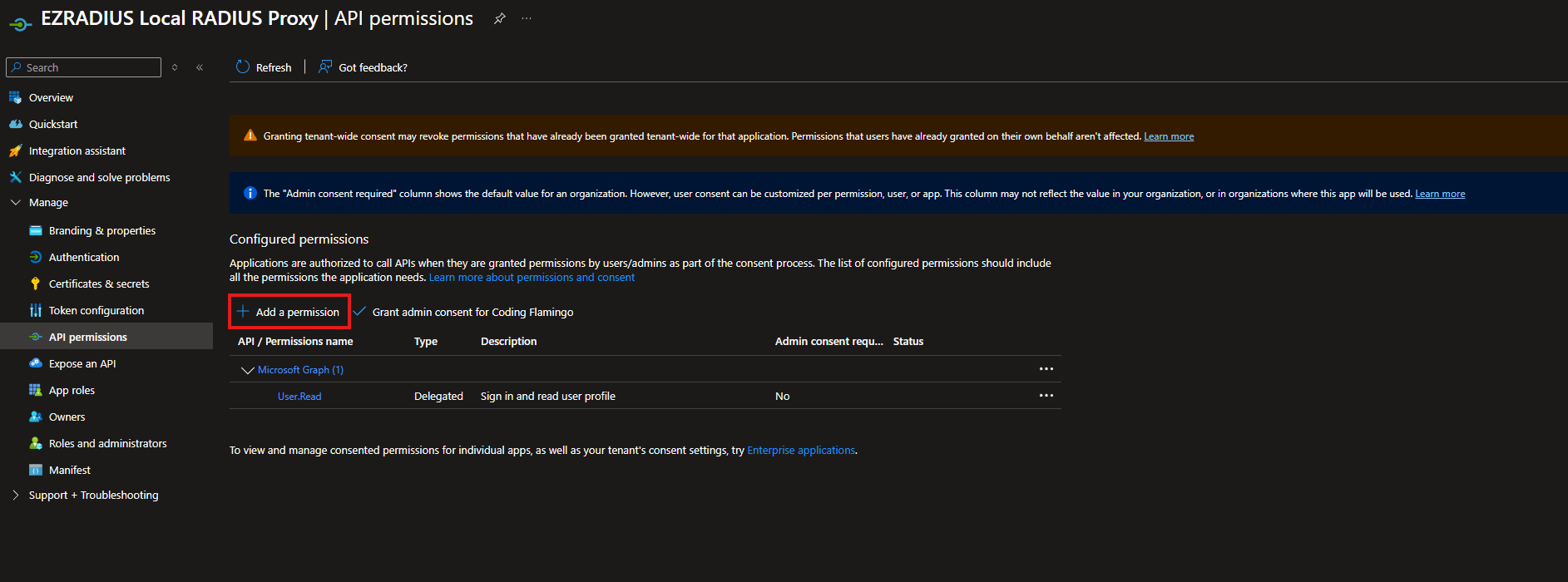Click the Sign in and read user profile description

point(548,397)
